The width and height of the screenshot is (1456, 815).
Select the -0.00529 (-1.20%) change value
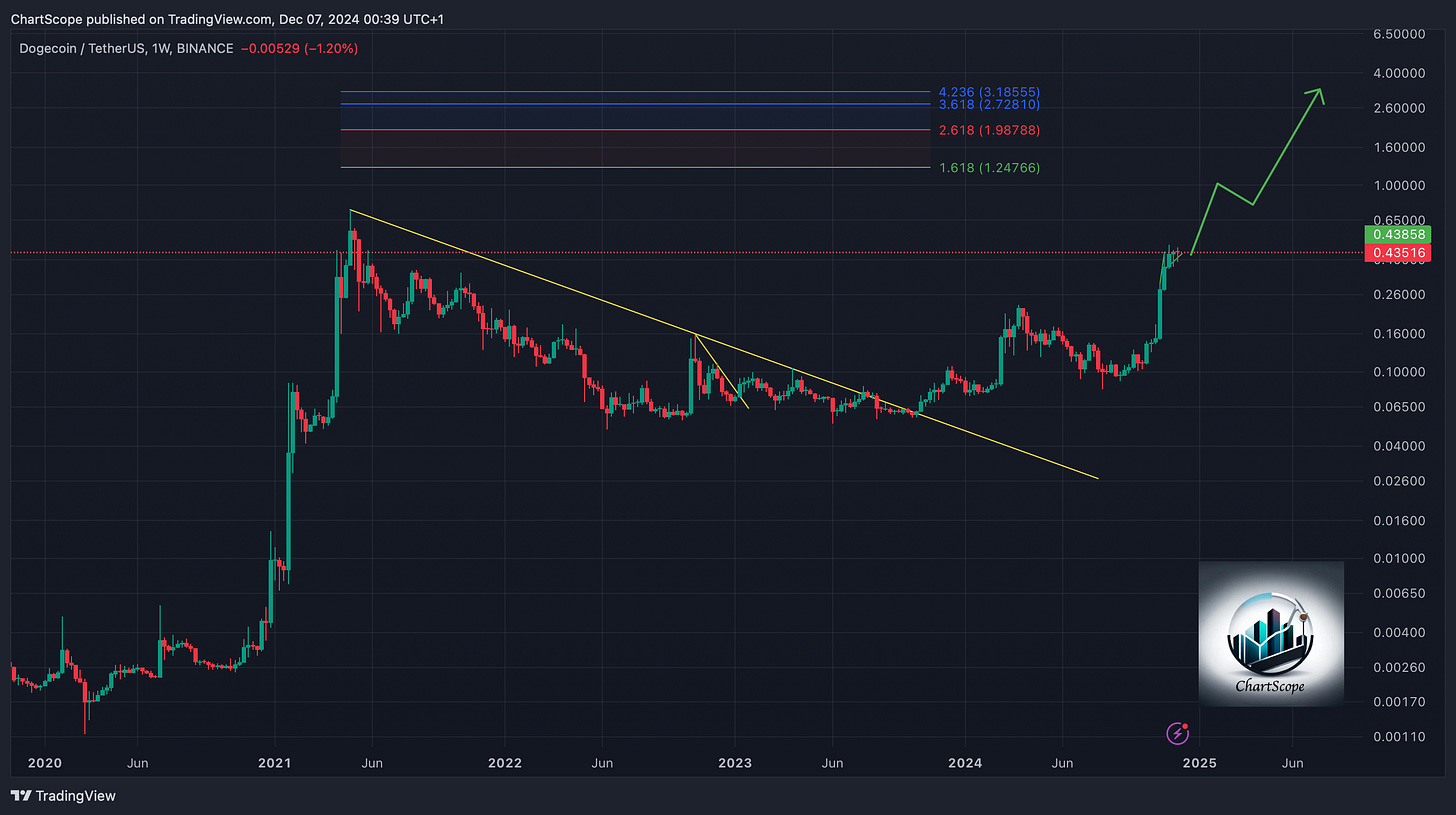301,48
